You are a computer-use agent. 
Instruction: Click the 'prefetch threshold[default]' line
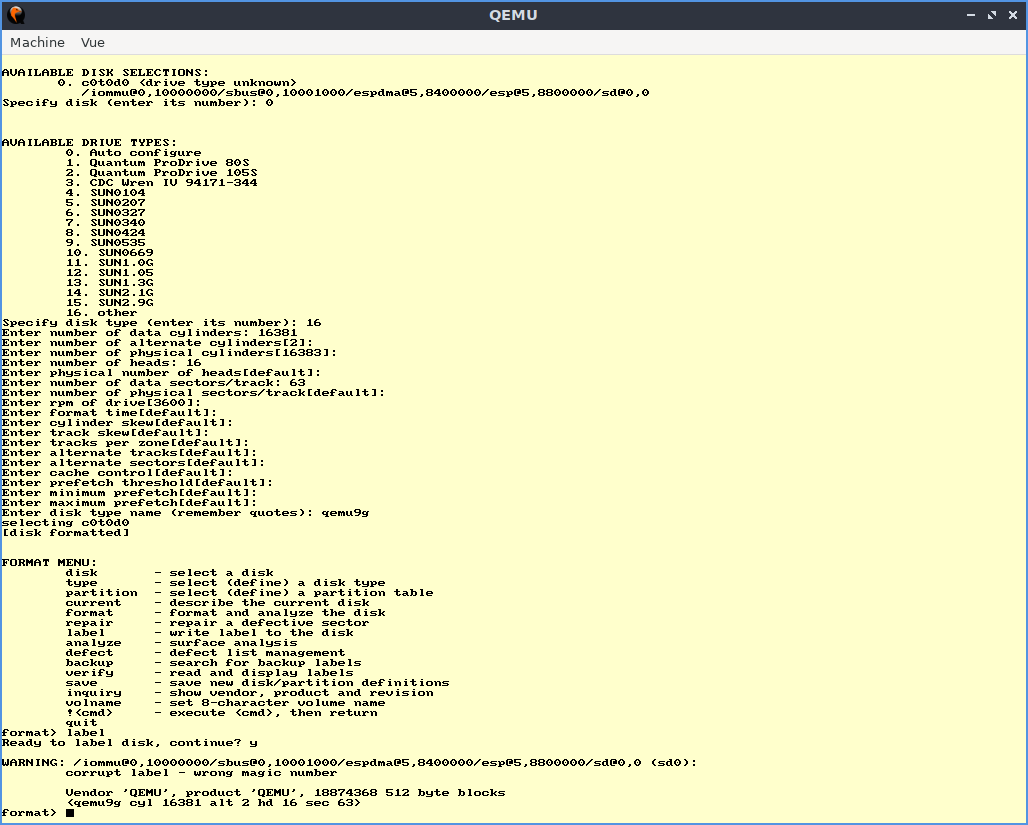pos(137,483)
